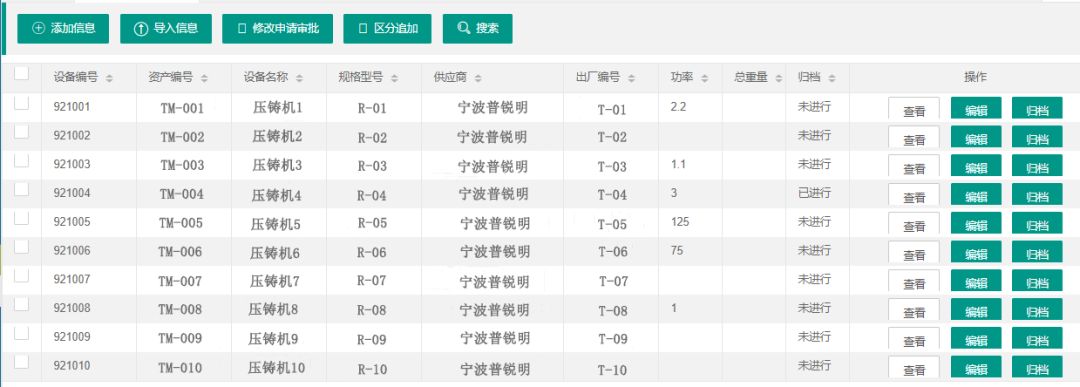Image resolution: width=1080 pixels, height=387 pixels.
Task: Check the box for row 921005
Action: tap(21, 218)
